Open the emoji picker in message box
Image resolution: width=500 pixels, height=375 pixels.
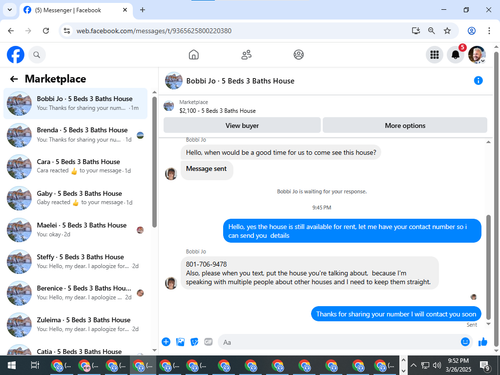(x=465, y=342)
